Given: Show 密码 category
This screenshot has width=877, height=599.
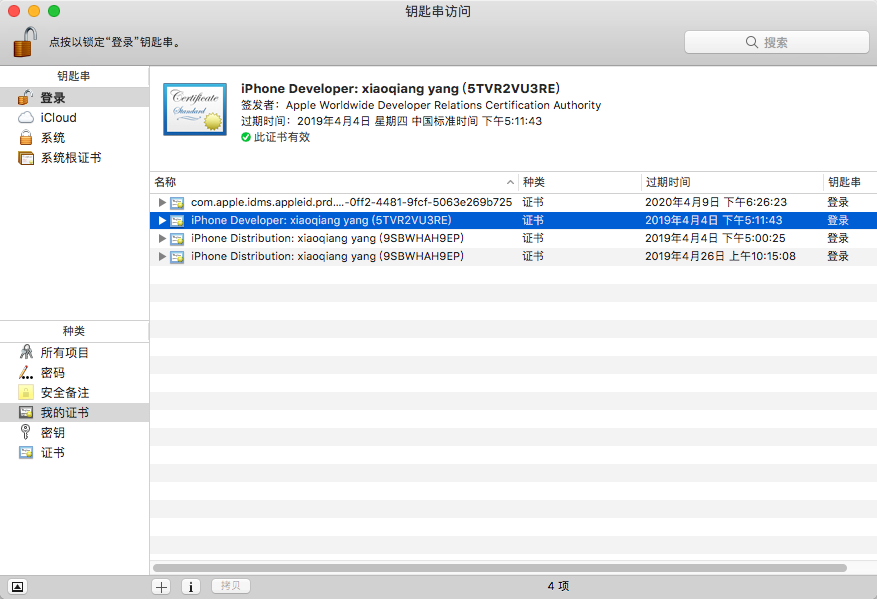Looking at the screenshot, I should coord(74,372).
